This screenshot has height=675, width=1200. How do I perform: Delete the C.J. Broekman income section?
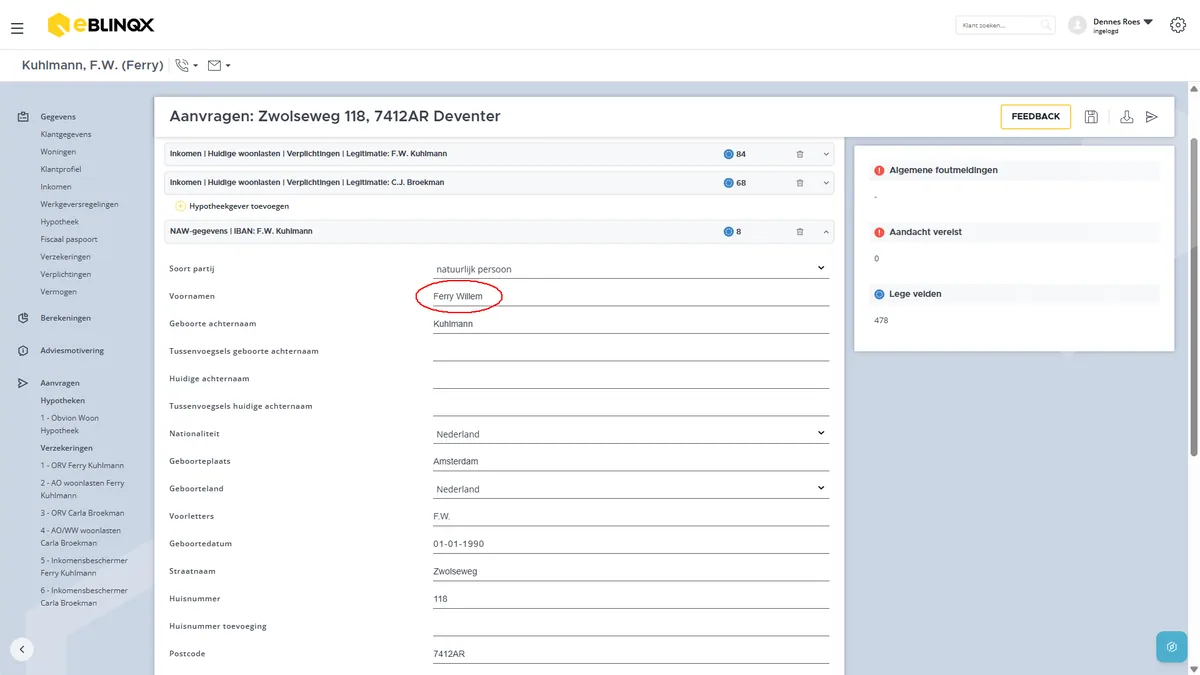800,183
